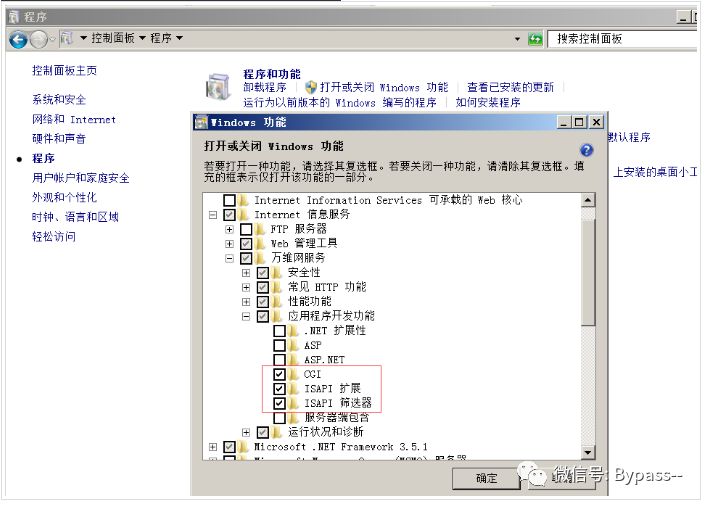Click the Windows Features dialog title icon
Image resolution: width=705 pixels, height=507 pixels.
pyautogui.click(x=201, y=122)
